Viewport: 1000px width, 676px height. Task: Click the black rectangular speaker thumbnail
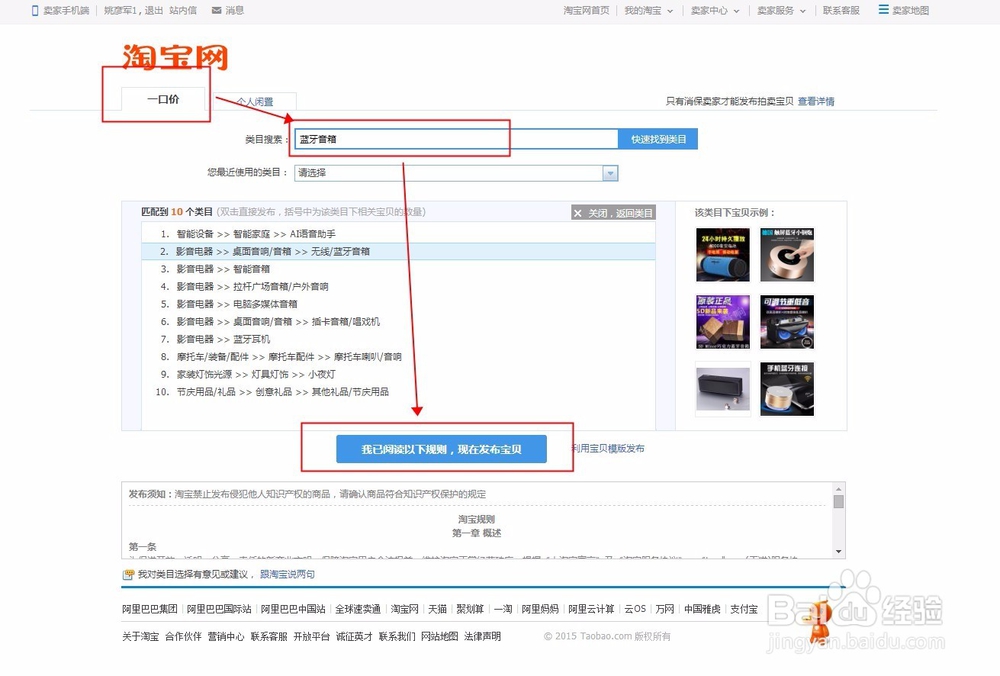click(723, 388)
